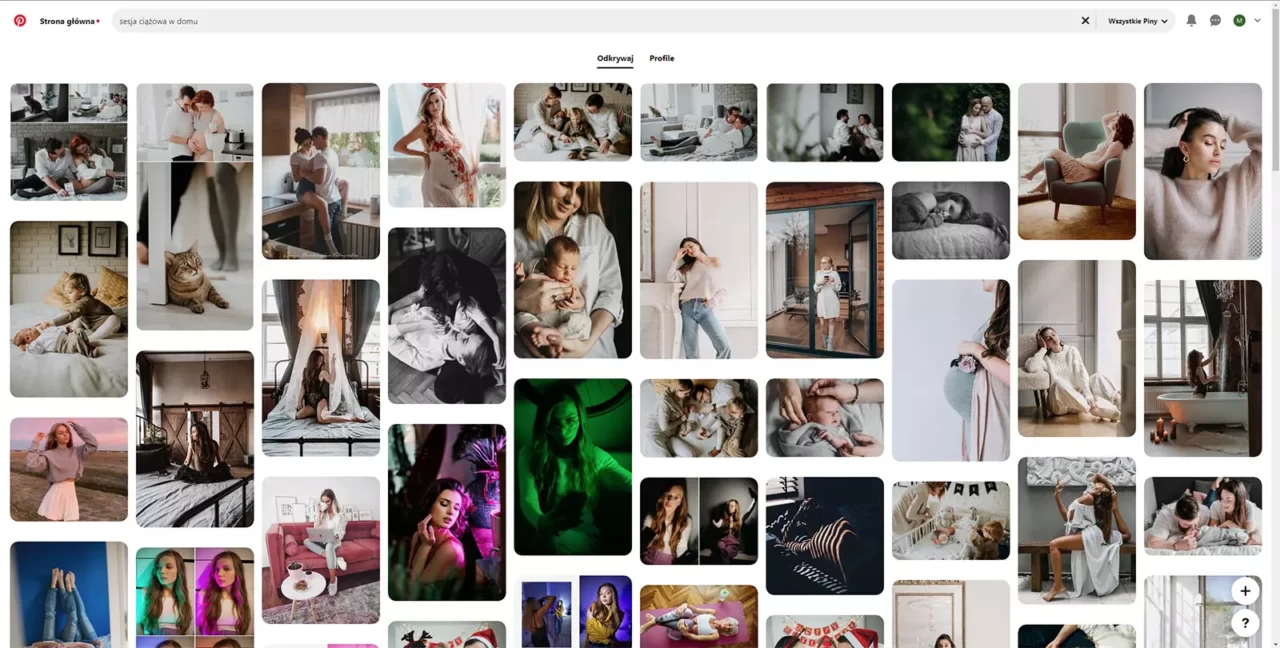Open your profile via the green M avatar
Viewport: 1280px width, 648px height.
pos(1238,20)
